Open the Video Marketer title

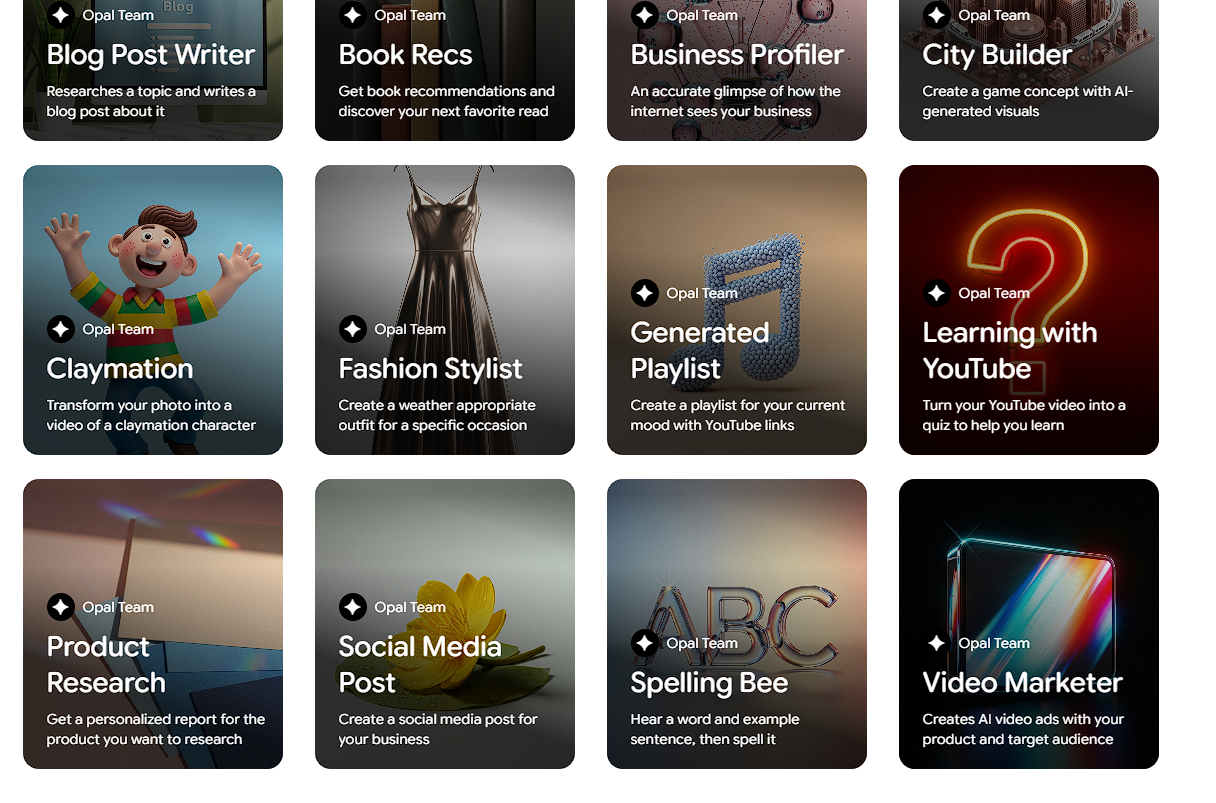pos(1023,683)
